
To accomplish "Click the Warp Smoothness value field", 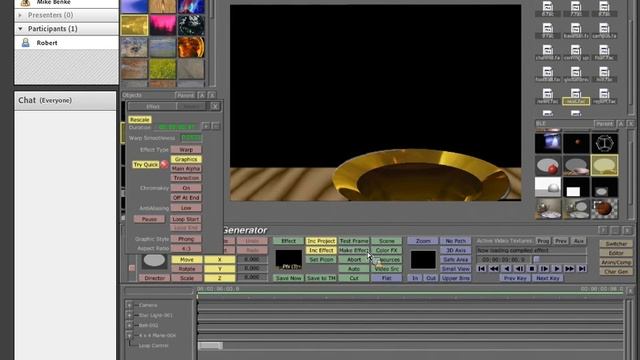I will [191, 138].
